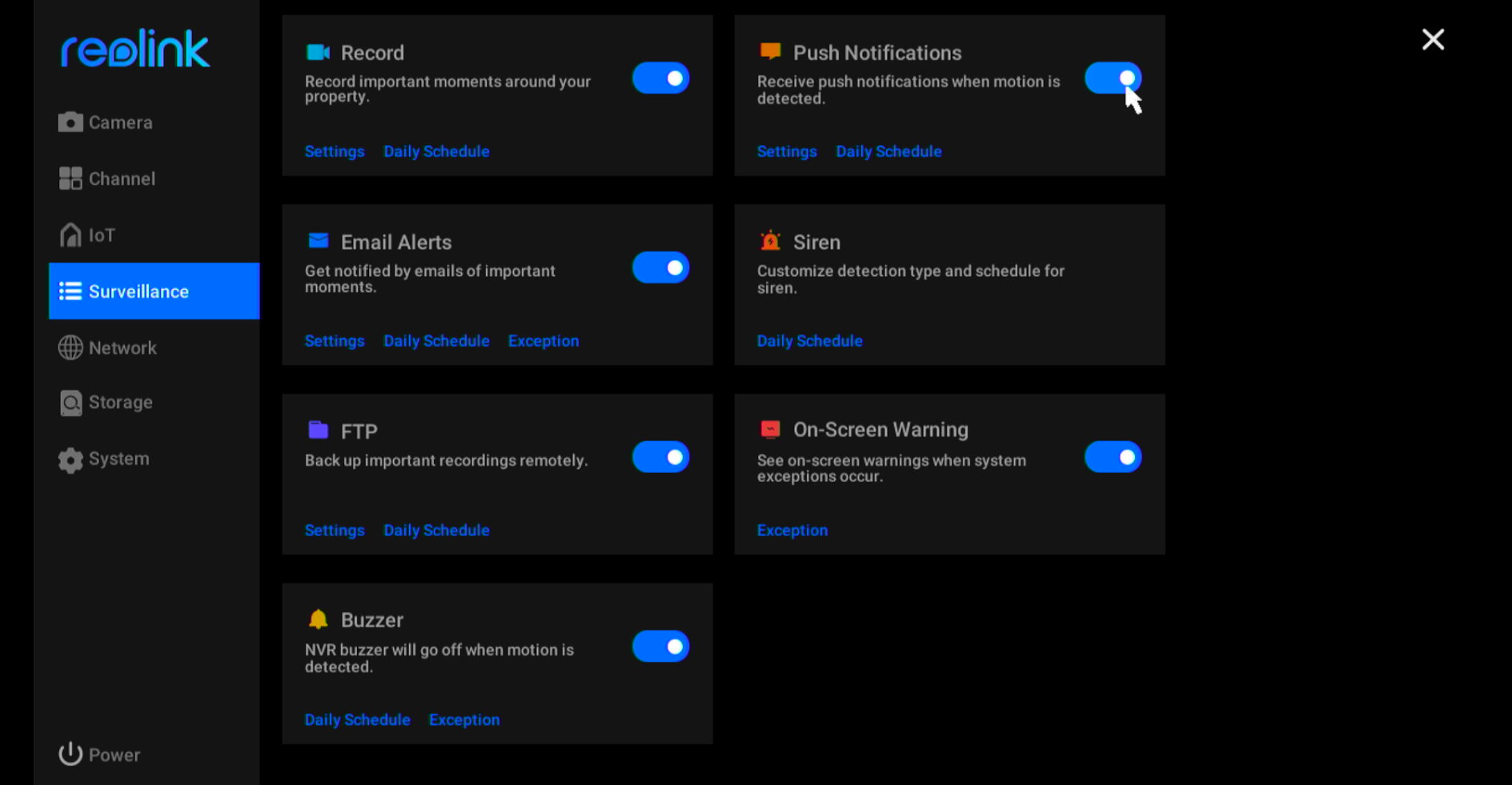Select the Surveillance menu item
The image size is (1512, 785).
(x=154, y=291)
